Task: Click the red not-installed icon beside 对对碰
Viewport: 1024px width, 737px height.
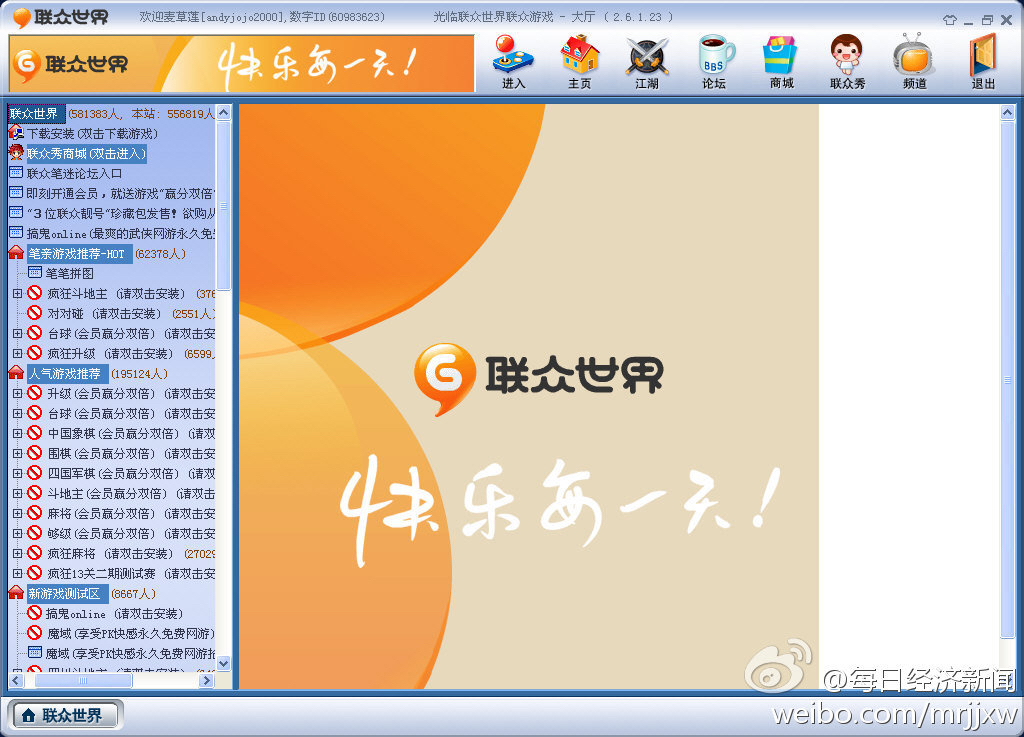Action: coord(35,313)
